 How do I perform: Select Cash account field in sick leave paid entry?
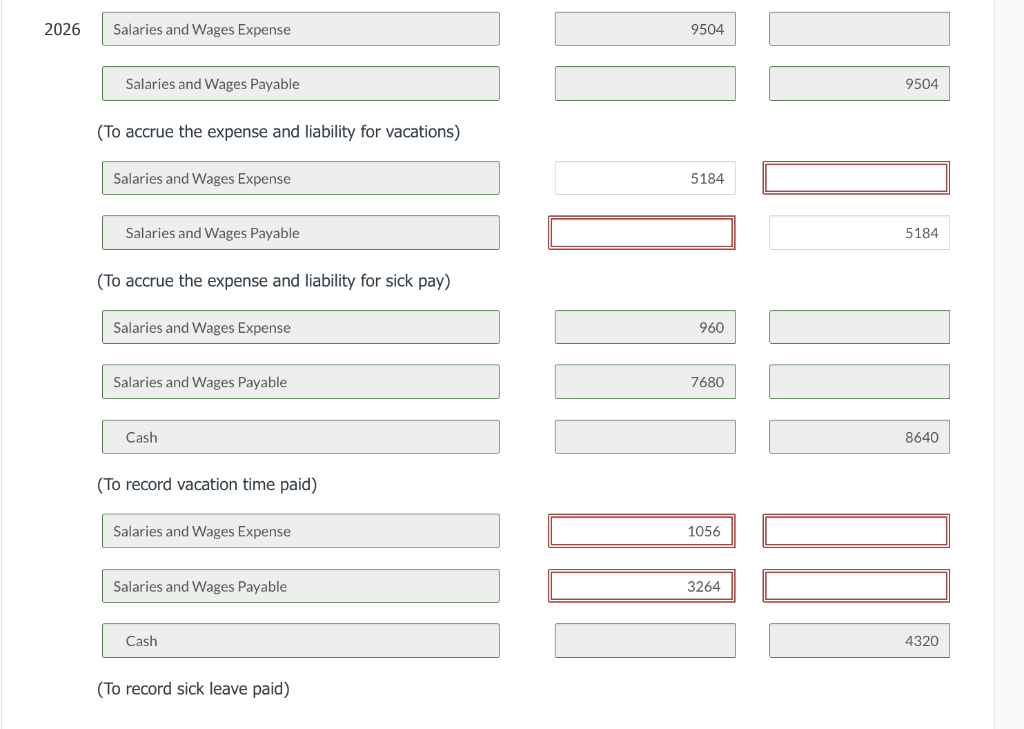[x=300, y=641]
